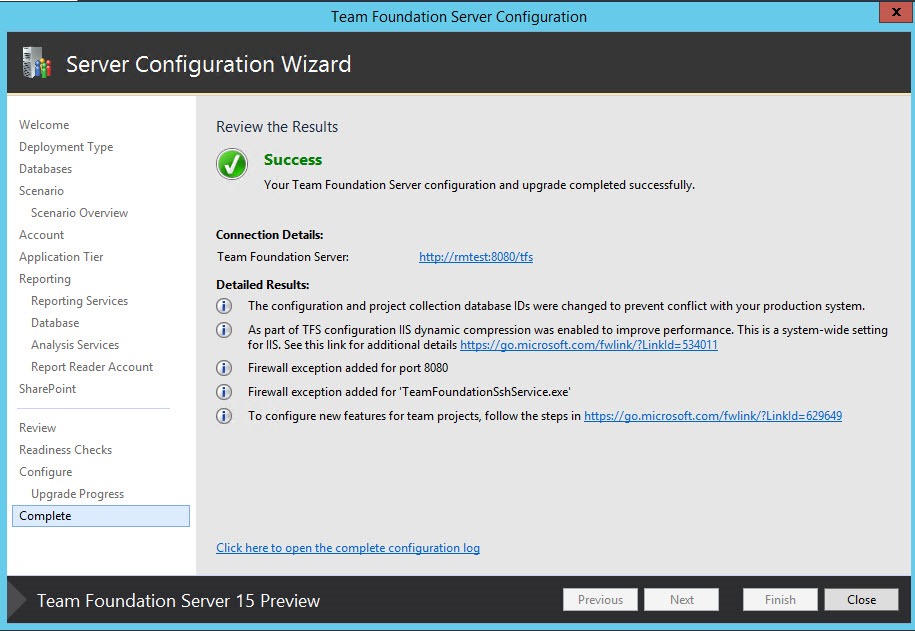
Task: Click the Next button
Action: pos(682,599)
